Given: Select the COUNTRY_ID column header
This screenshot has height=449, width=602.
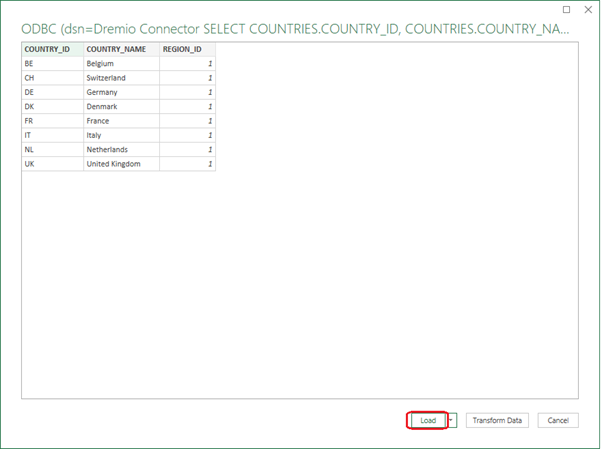Looking at the screenshot, I should (52, 49).
